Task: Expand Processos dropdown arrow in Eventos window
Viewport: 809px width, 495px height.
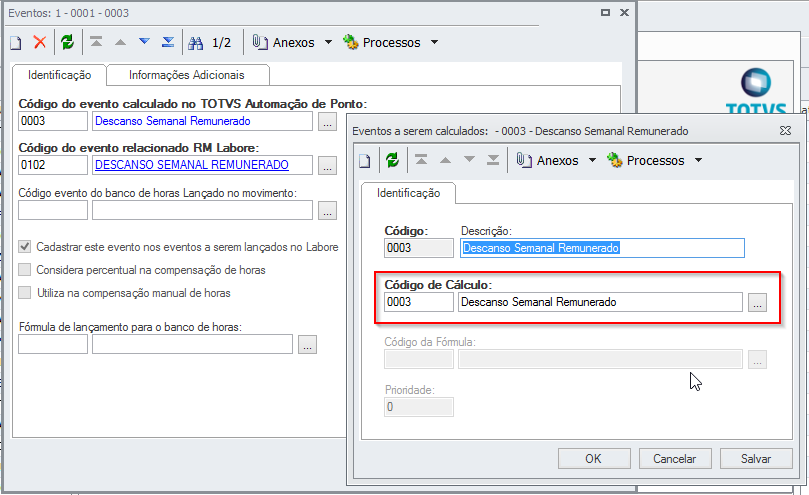Action: tap(434, 42)
